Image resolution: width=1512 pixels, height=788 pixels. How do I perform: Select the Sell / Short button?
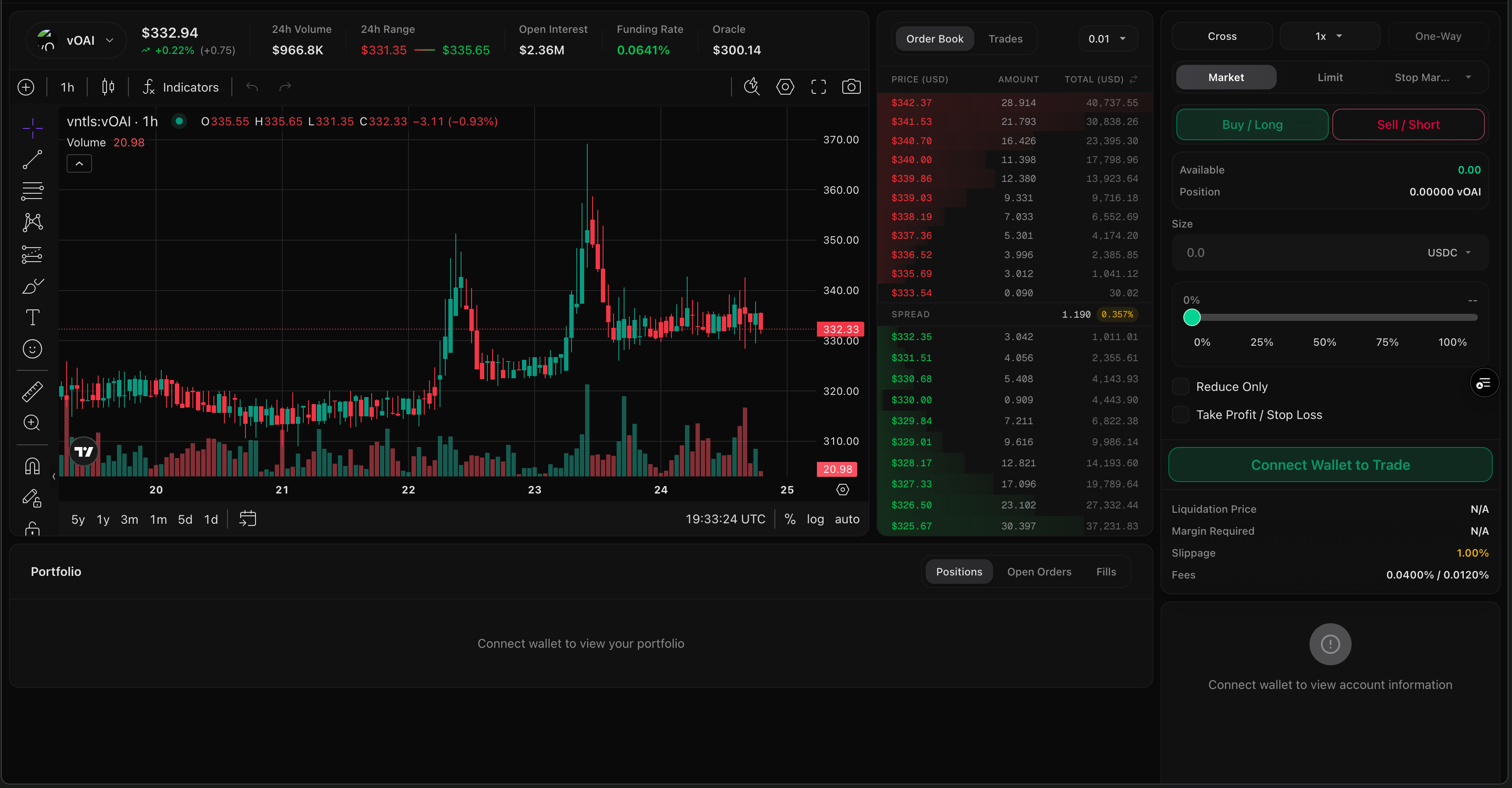(1408, 124)
